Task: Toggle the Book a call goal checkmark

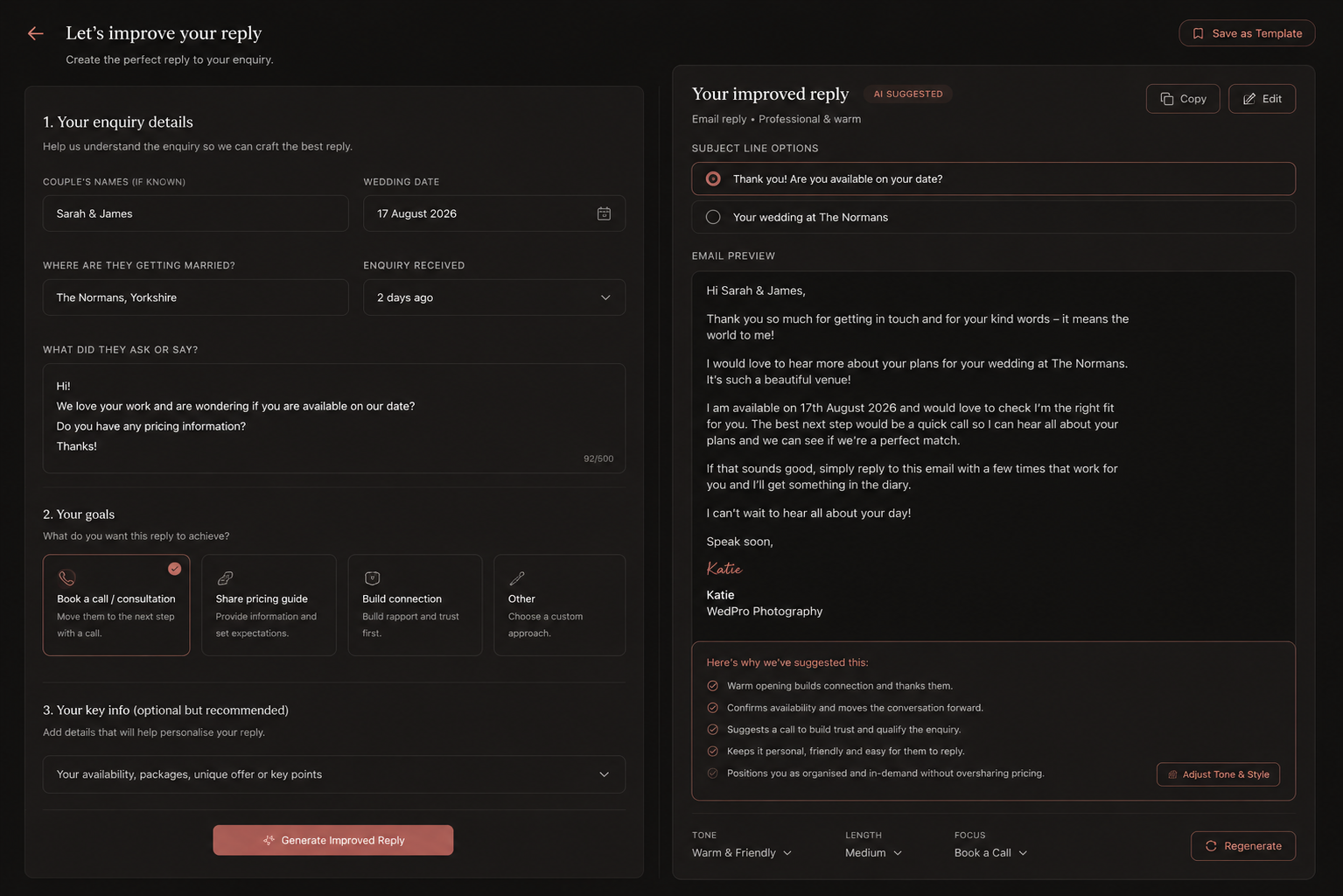Action: [175, 569]
